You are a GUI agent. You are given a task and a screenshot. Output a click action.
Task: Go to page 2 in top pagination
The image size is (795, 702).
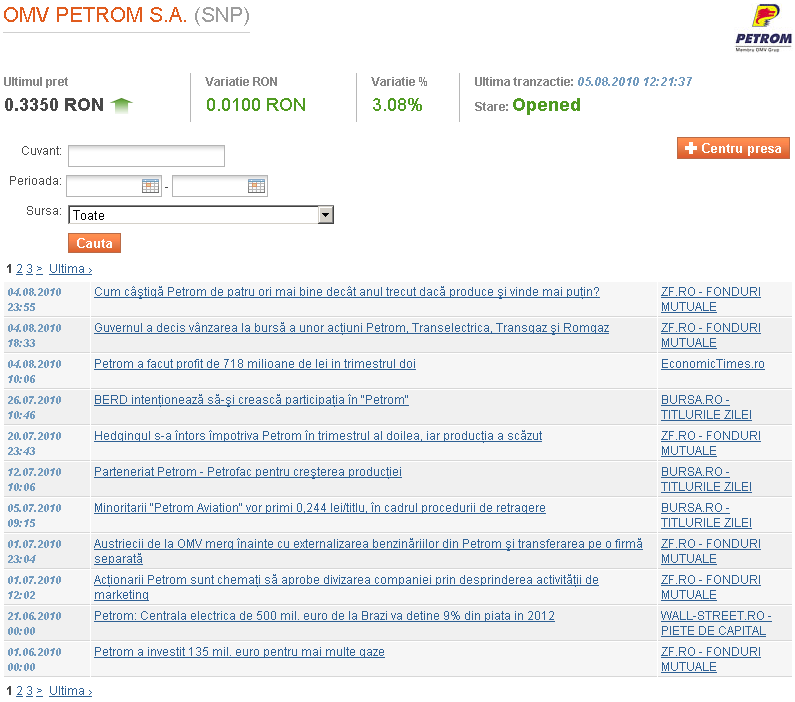click(x=19, y=269)
